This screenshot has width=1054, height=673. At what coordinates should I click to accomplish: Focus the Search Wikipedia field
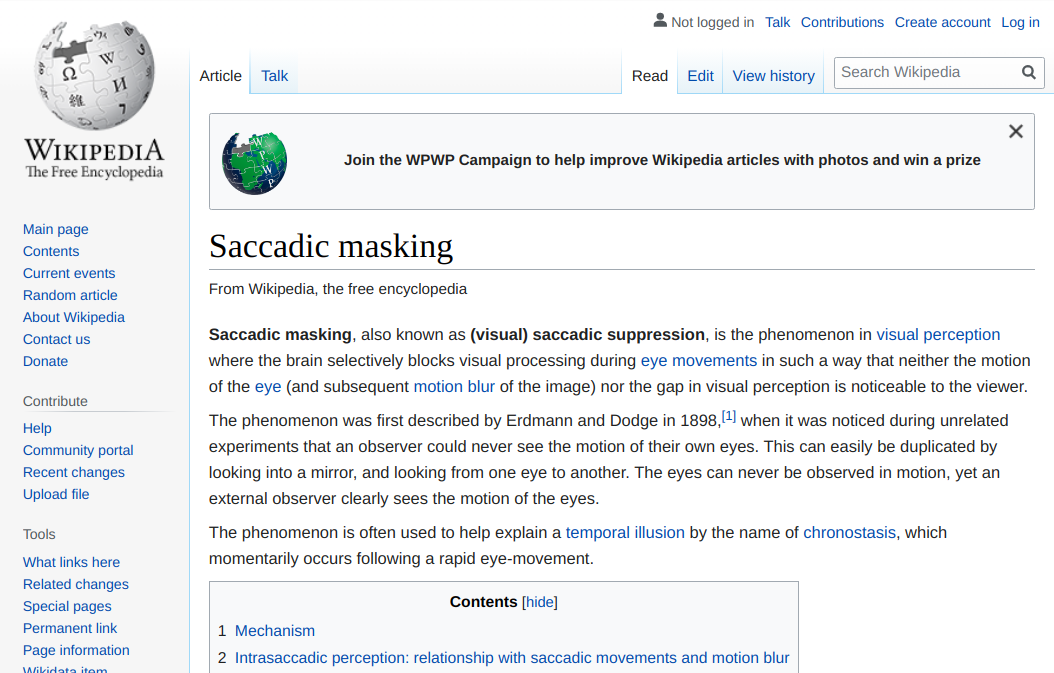pos(926,73)
